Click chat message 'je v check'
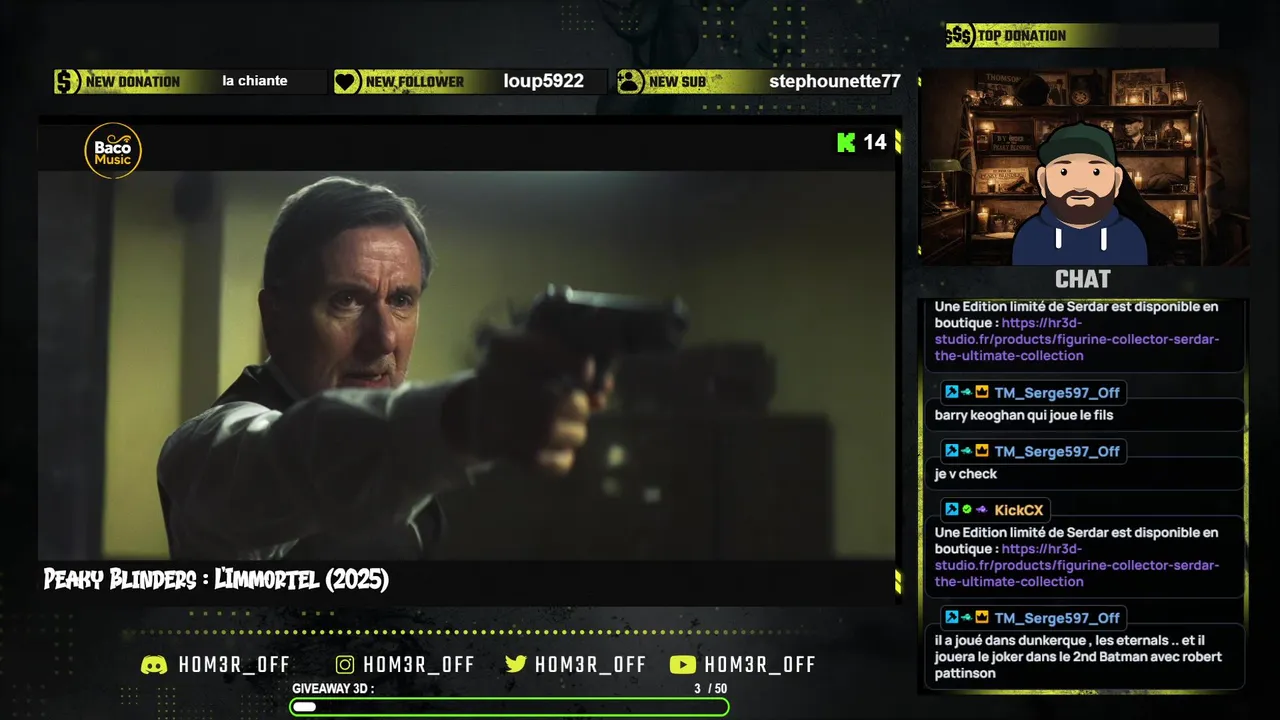Image resolution: width=1280 pixels, height=720 pixels. 966,474
